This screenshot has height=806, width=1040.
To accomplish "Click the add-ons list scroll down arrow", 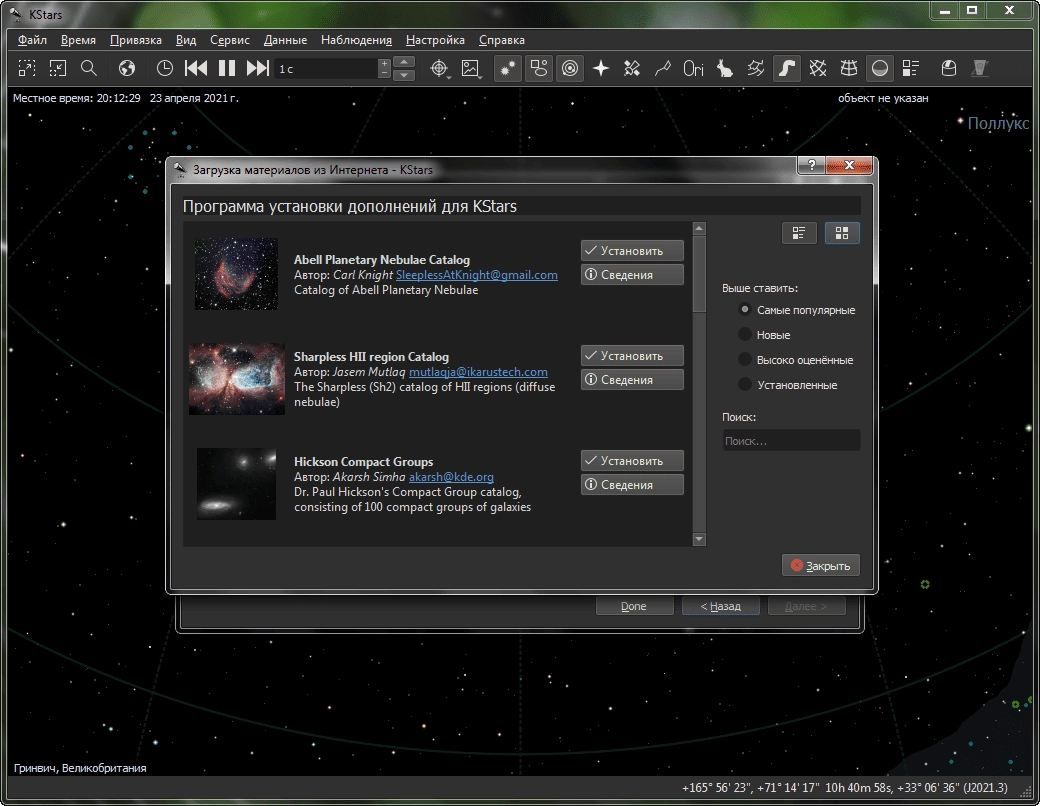I will 699,539.
